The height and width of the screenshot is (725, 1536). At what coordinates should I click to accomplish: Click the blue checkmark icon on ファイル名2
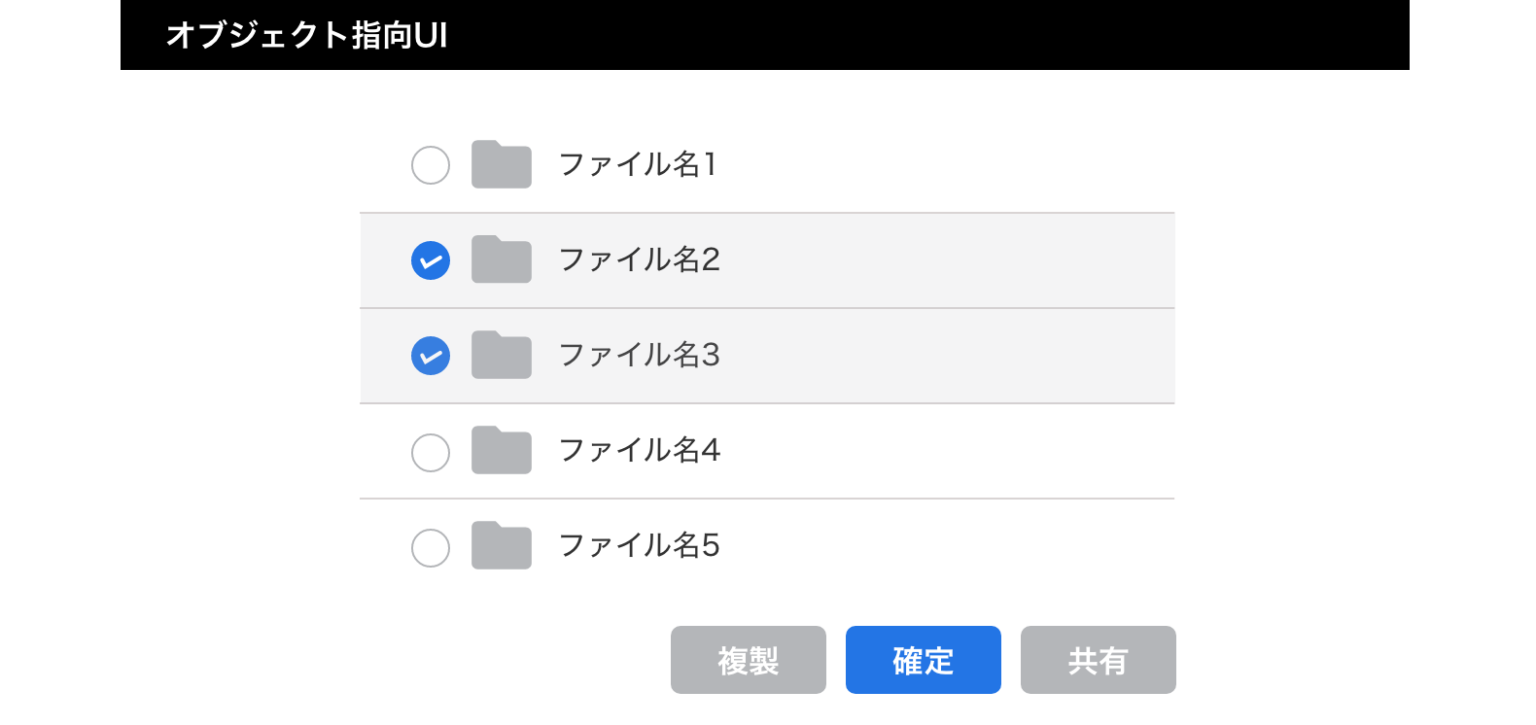tap(430, 259)
